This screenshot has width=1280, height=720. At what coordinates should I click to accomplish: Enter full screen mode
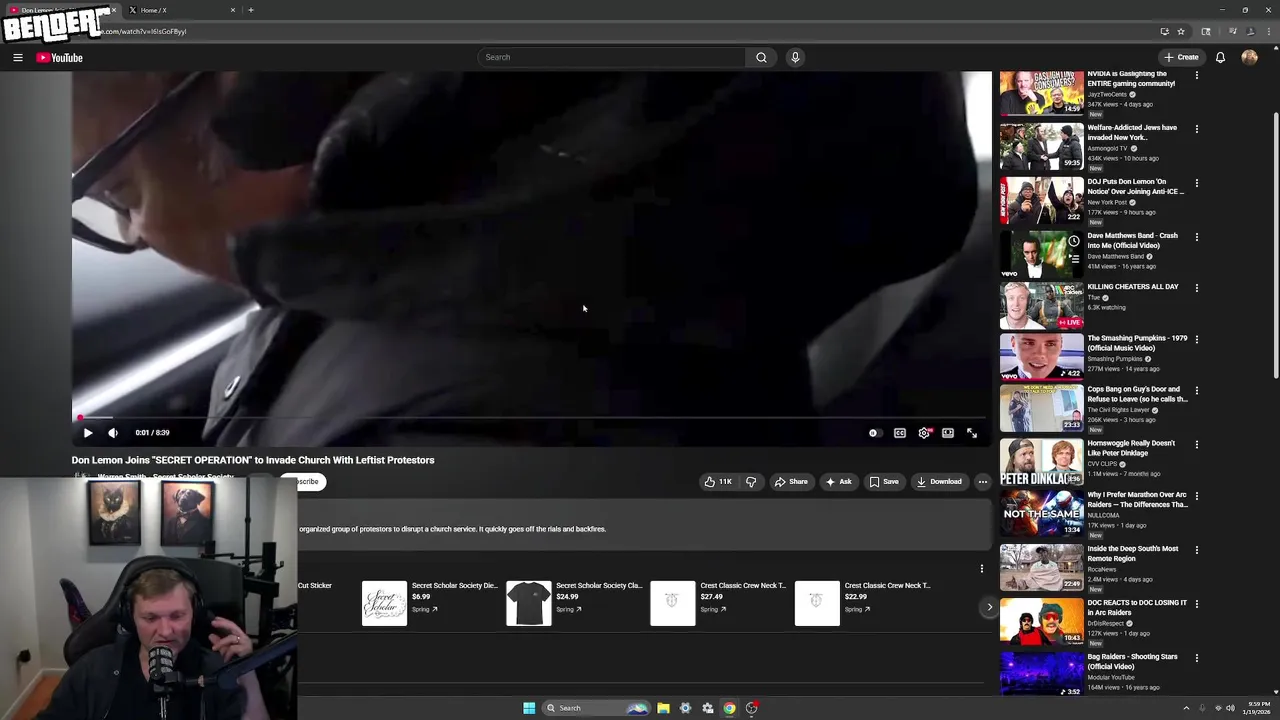click(972, 433)
